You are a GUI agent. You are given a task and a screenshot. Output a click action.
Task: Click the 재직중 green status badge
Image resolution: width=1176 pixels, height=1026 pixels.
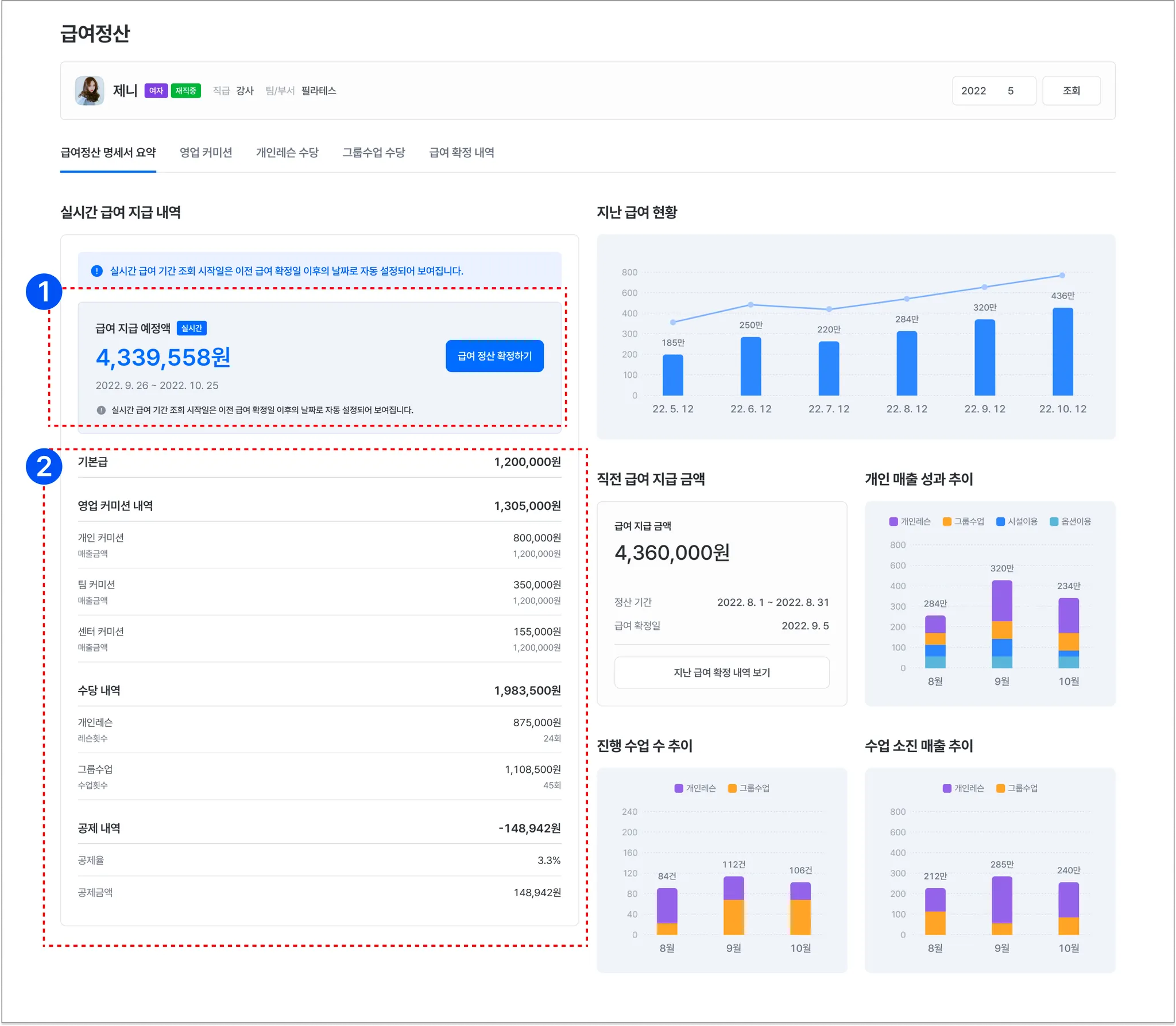click(x=185, y=91)
